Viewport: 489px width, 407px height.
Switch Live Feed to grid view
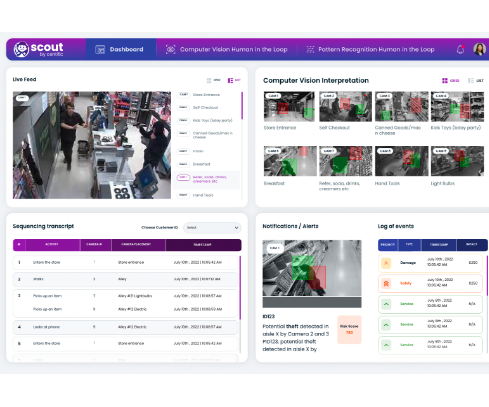pos(213,80)
